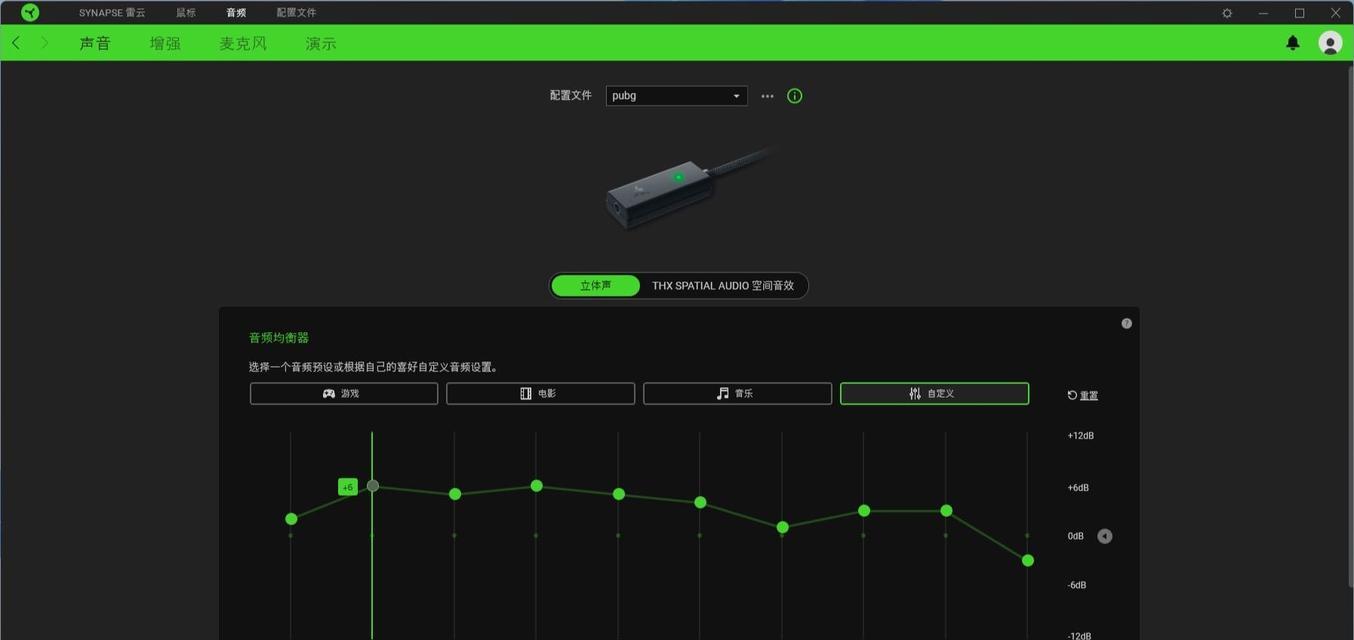This screenshot has width=1354, height=640.
Task: Select the 增强 sub-tab
Action: pyautogui.click(x=165, y=44)
